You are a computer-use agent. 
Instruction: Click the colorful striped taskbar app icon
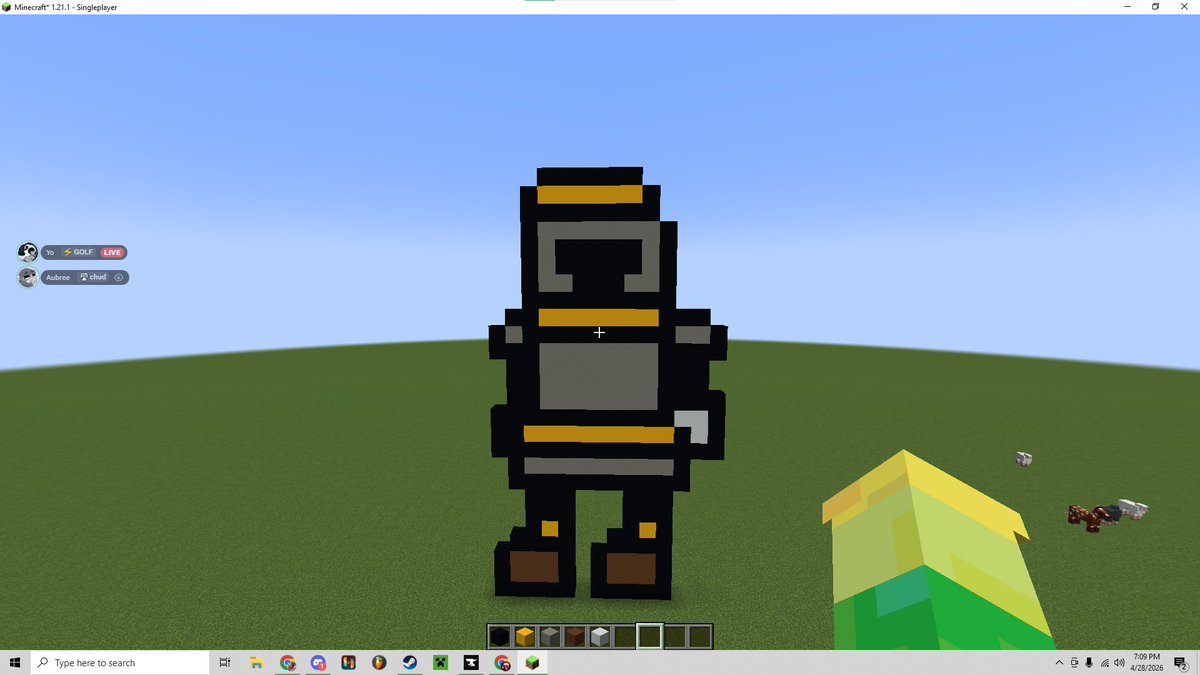[348, 662]
